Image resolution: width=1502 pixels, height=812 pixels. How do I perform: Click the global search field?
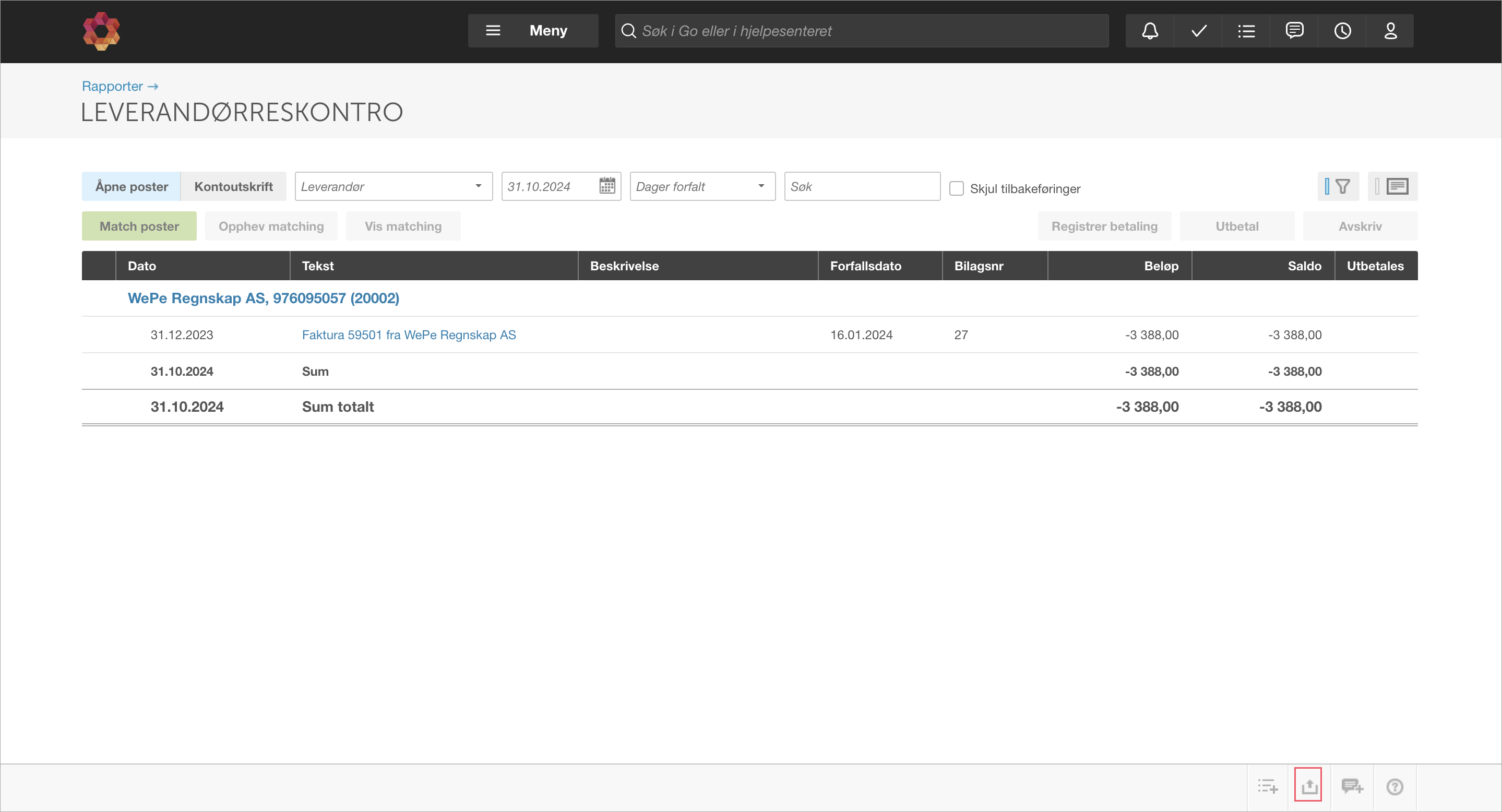861,31
